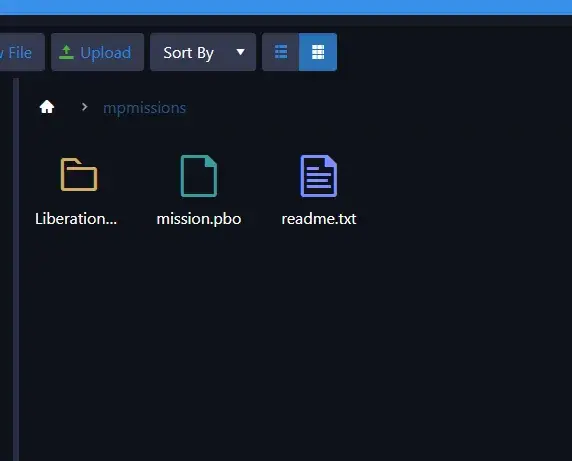Click the blue window title bar

[x=286, y=7]
